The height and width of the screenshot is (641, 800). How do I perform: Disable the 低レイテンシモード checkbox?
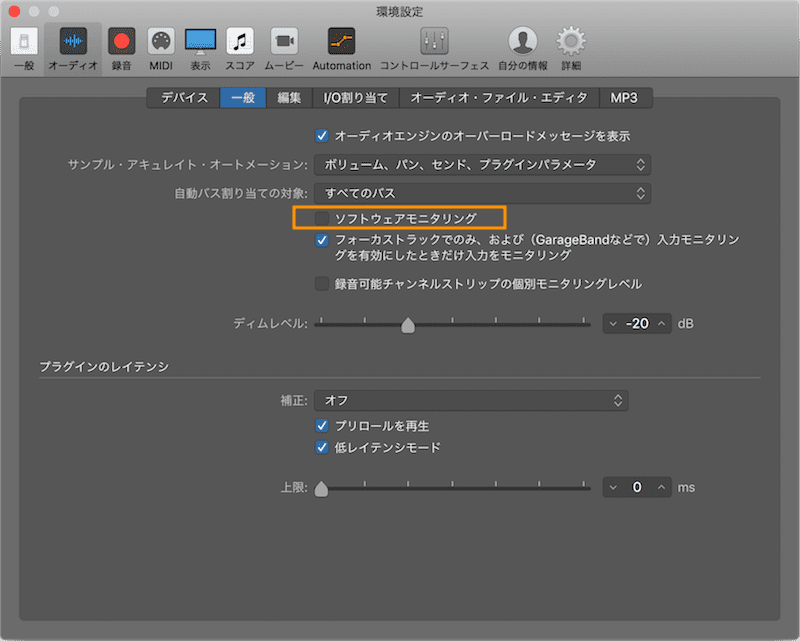321,448
